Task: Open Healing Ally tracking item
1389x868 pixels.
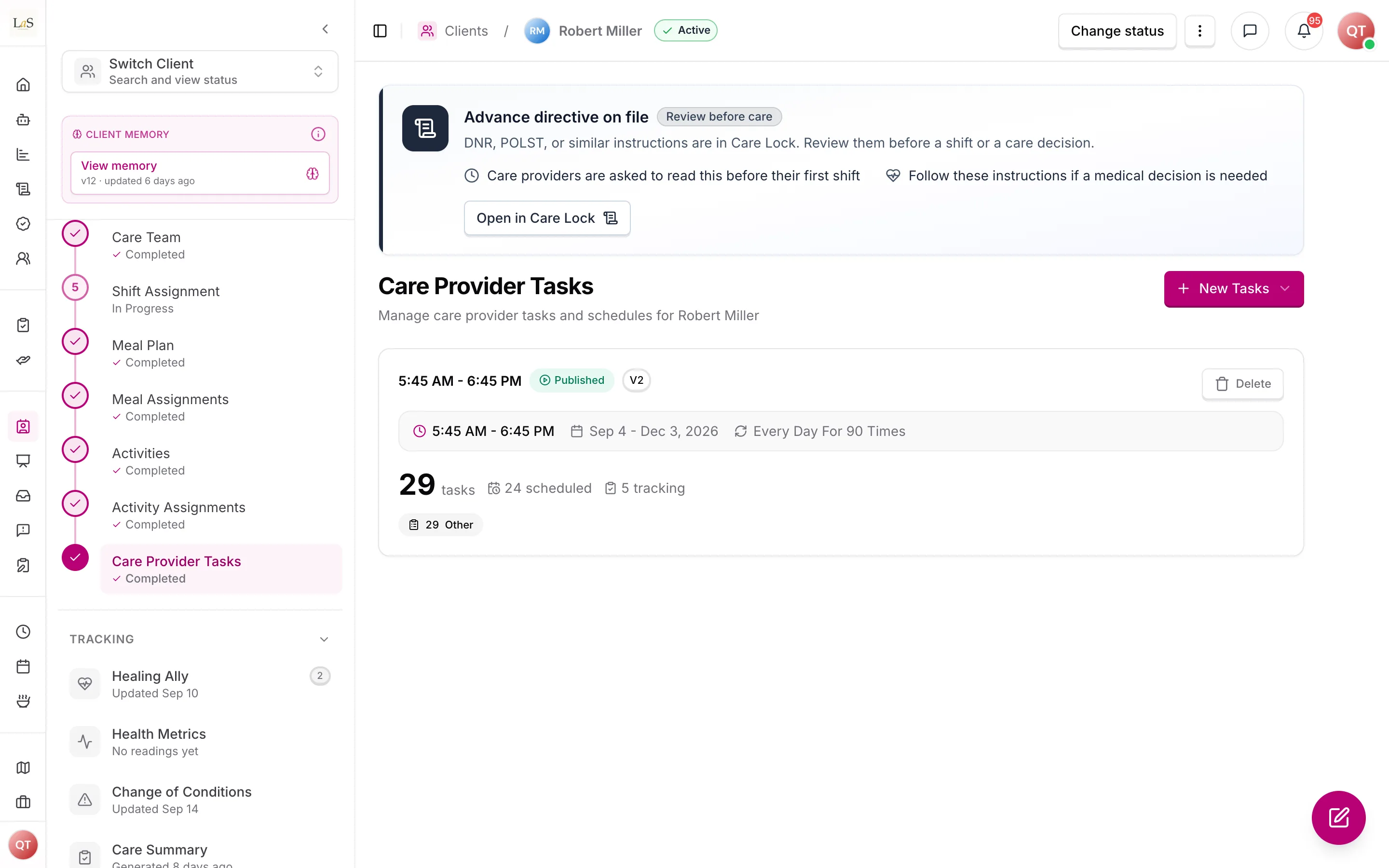Action: click(200, 684)
